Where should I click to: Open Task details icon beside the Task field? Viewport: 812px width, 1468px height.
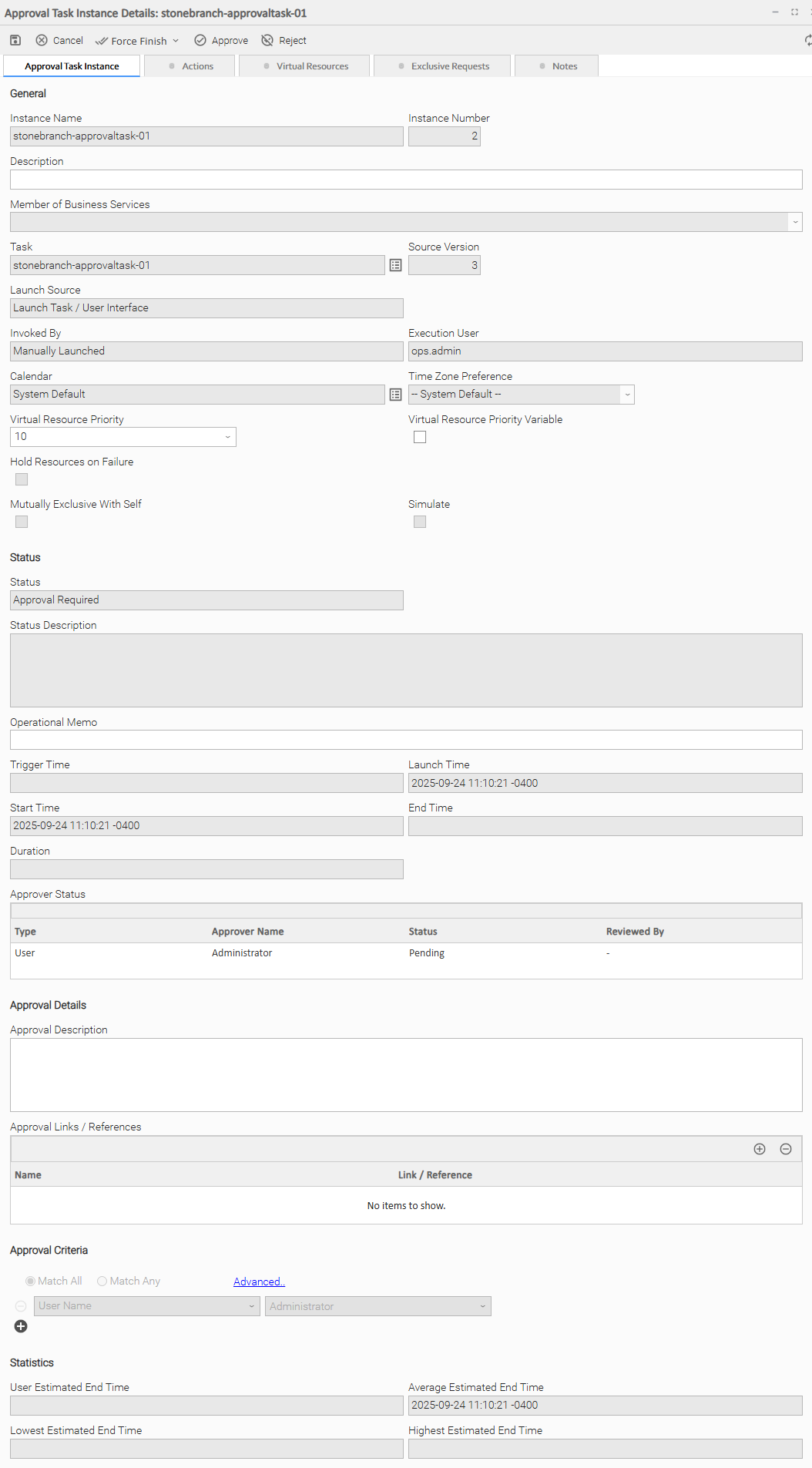395,265
